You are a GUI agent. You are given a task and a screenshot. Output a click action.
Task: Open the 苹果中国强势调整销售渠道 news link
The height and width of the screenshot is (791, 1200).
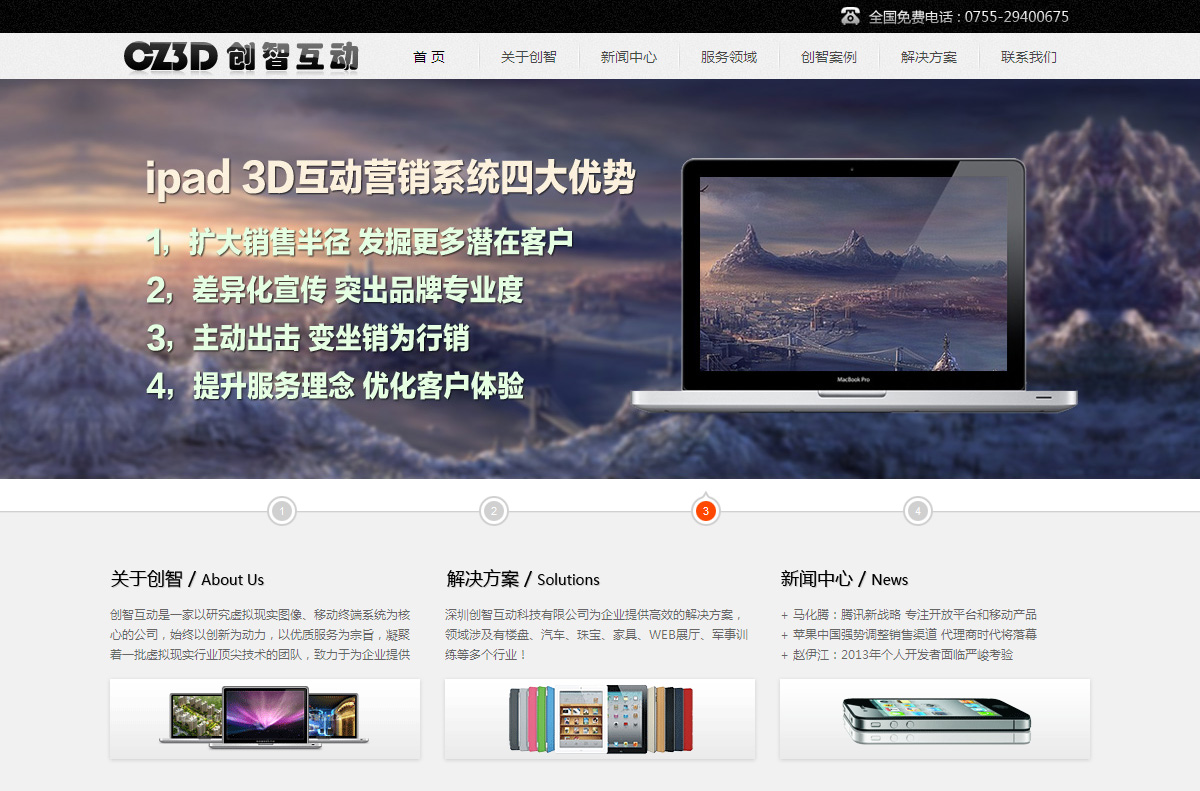tap(914, 634)
